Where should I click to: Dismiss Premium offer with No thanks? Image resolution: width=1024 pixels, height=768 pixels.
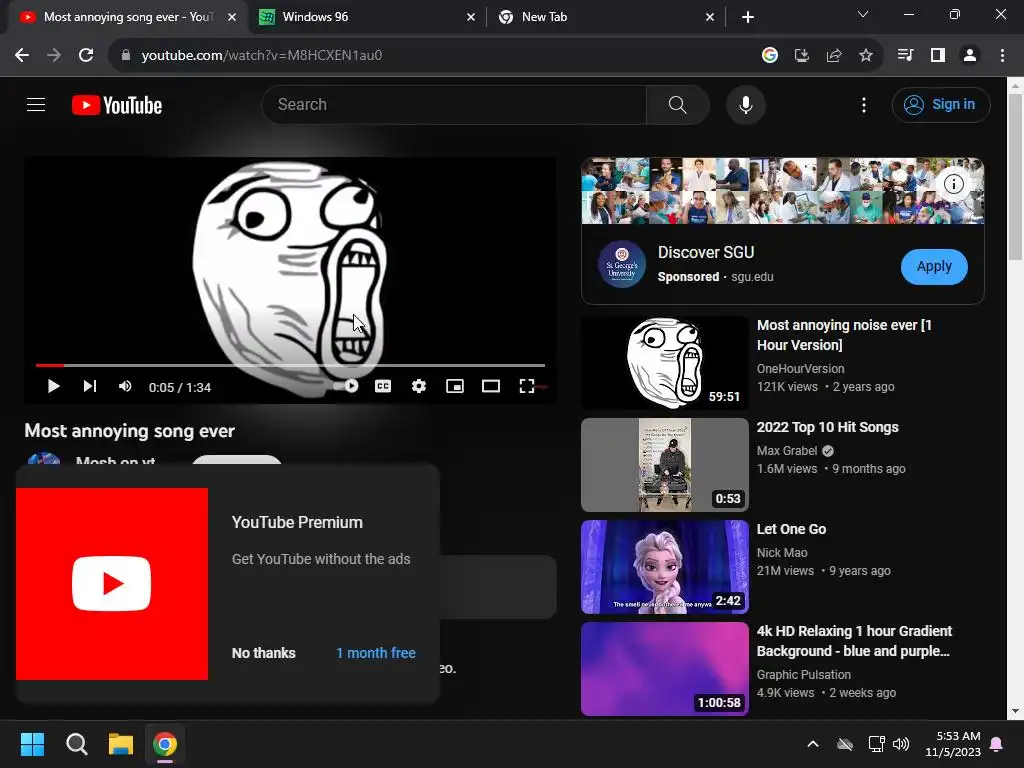coord(264,653)
